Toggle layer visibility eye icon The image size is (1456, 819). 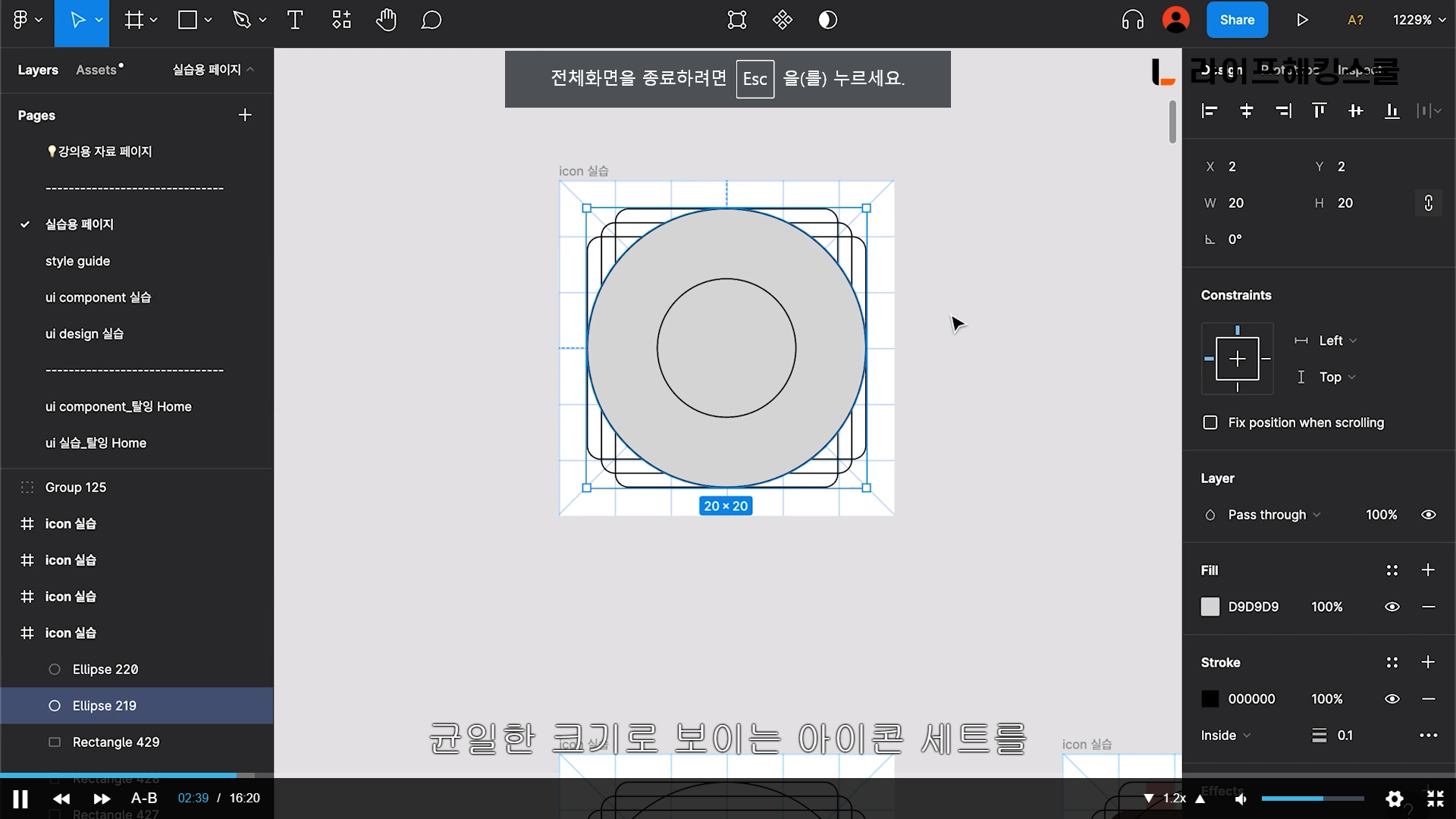click(x=1428, y=515)
